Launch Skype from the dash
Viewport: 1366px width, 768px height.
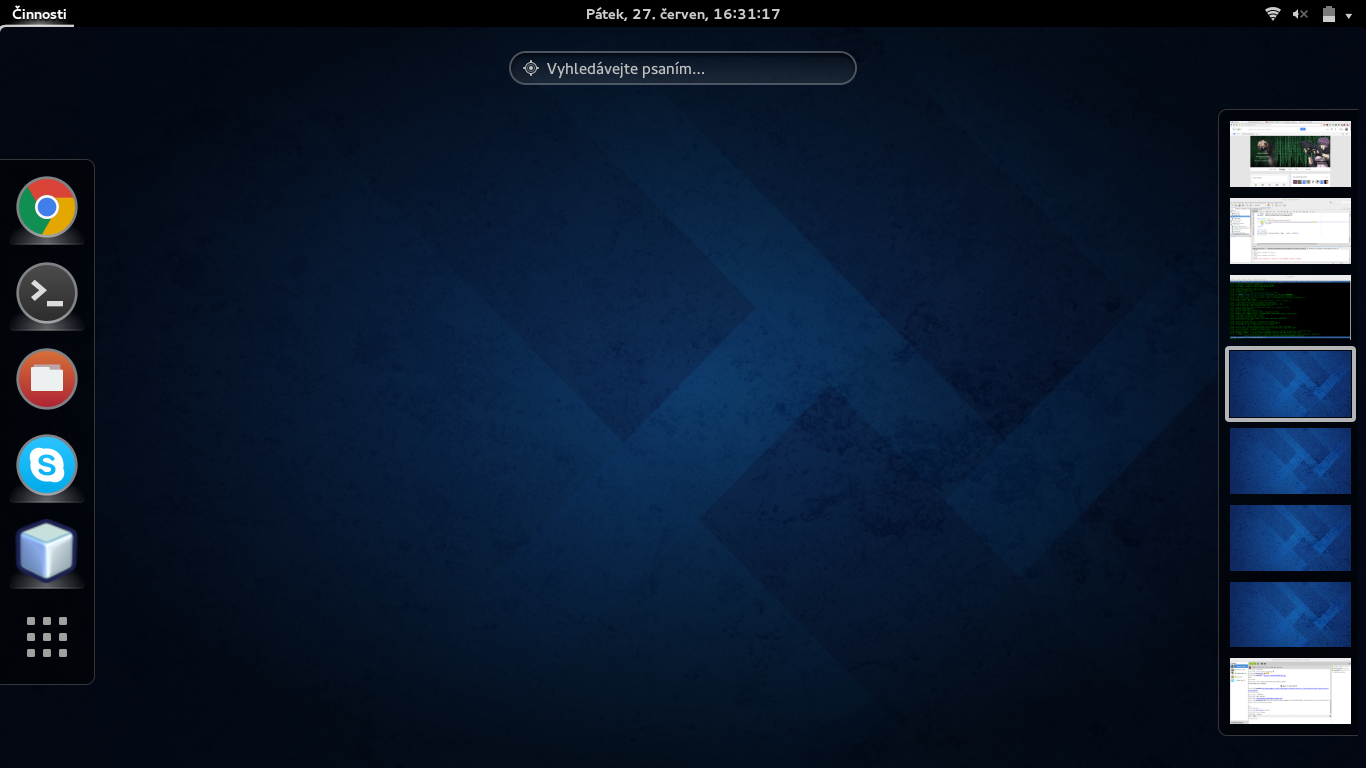pyautogui.click(x=47, y=465)
